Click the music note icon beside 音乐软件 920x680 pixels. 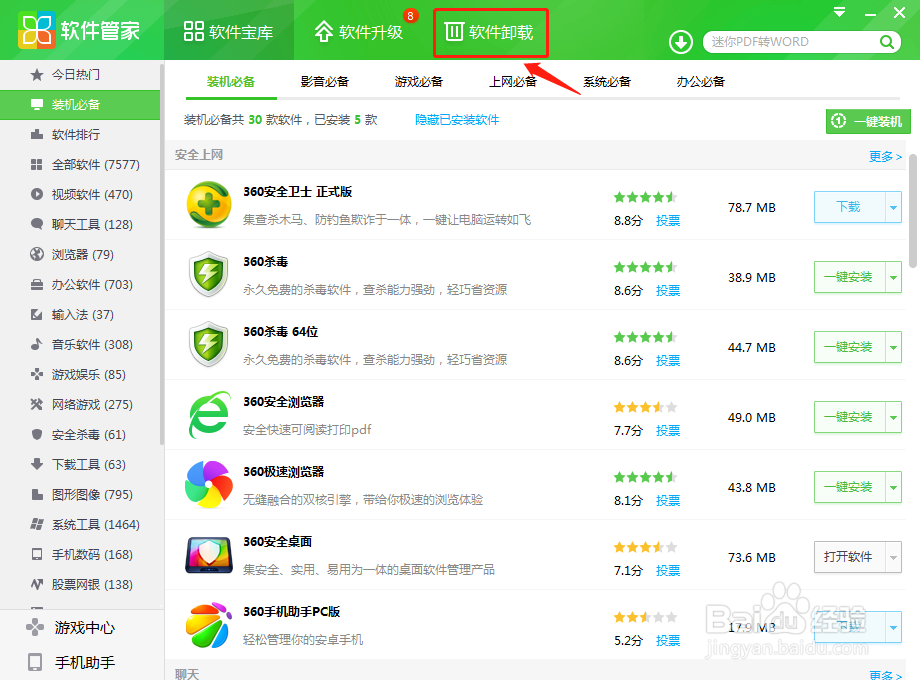point(37,344)
